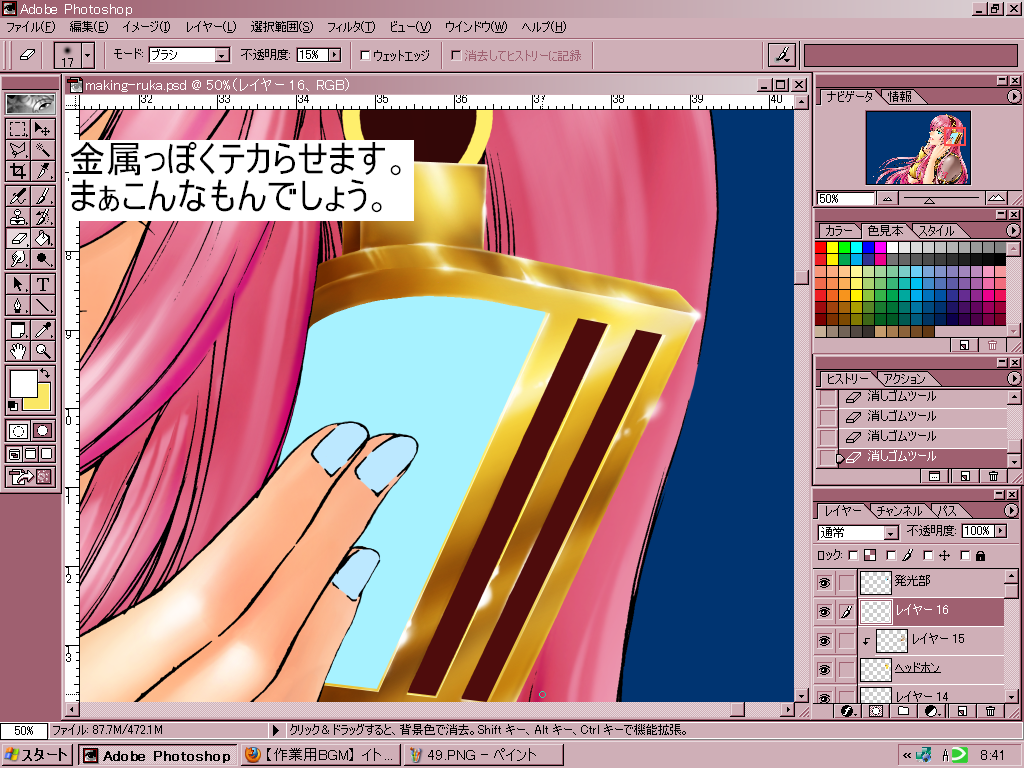
Task: Pick the Paint Bucket tool
Action: 43,238
